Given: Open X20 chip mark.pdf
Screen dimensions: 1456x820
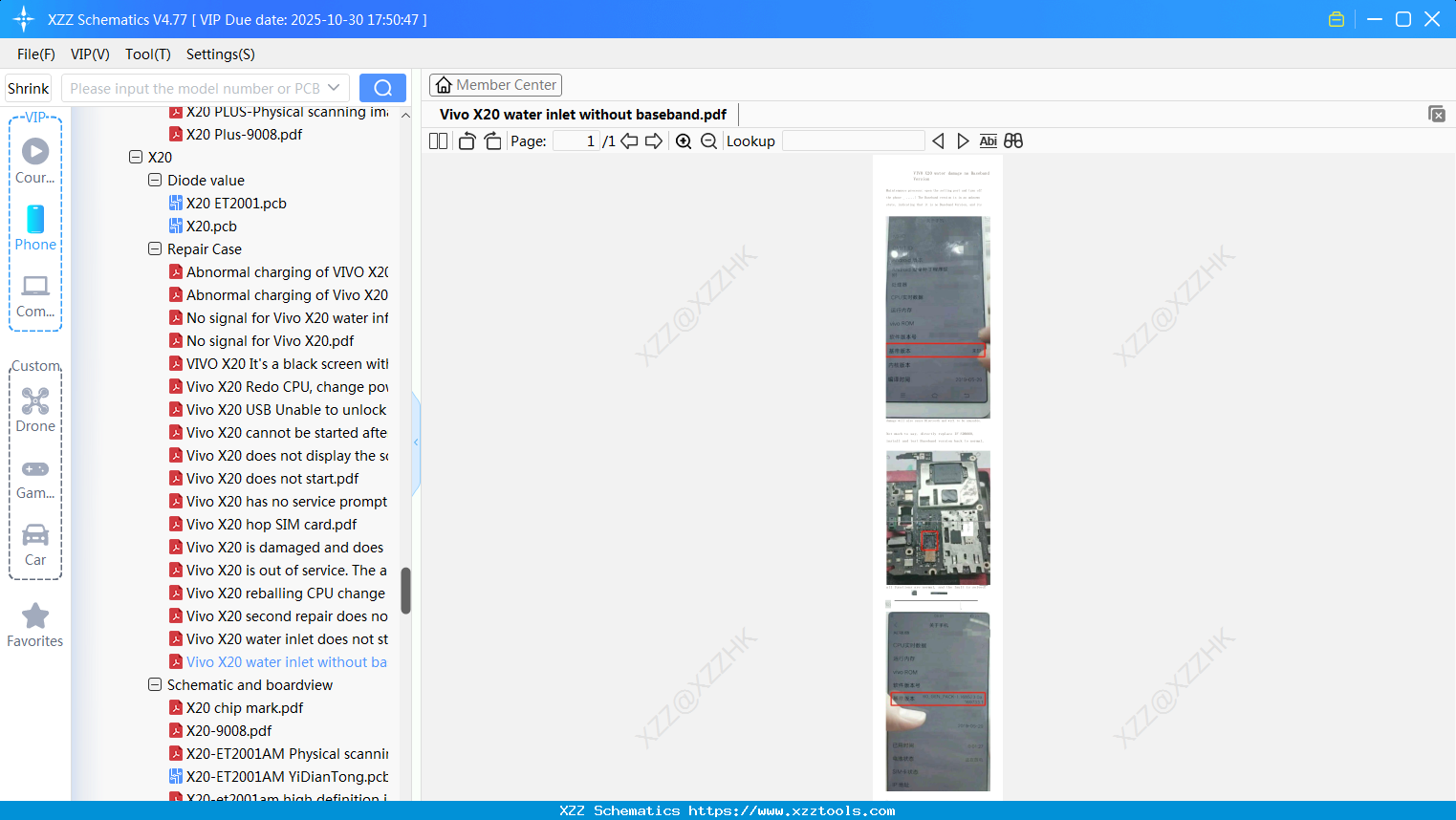Looking at the screenshot, I should tap(245, 707).
